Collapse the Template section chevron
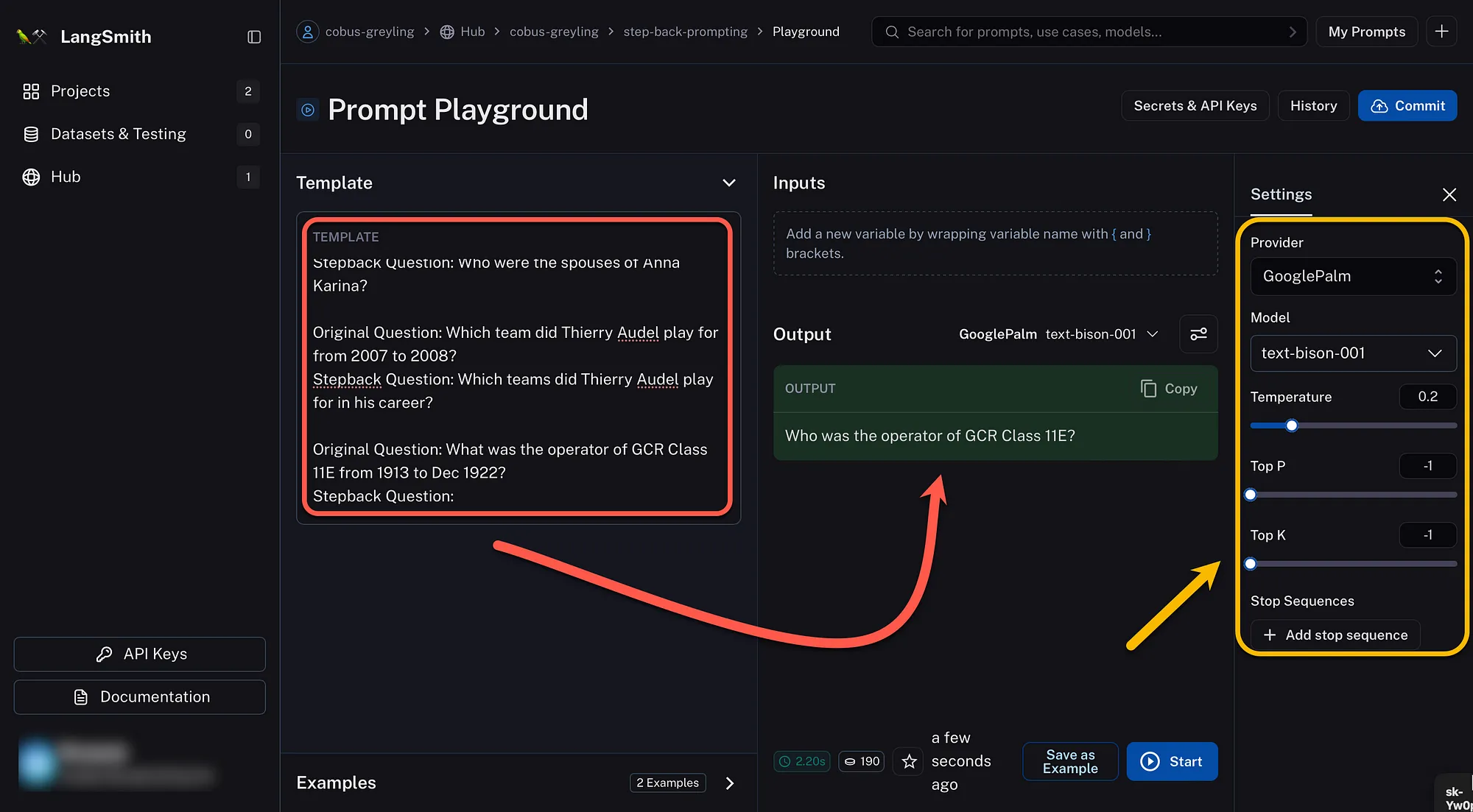Screen dimensions: 1473x812 pyautogui.click(x=729, y=183)
